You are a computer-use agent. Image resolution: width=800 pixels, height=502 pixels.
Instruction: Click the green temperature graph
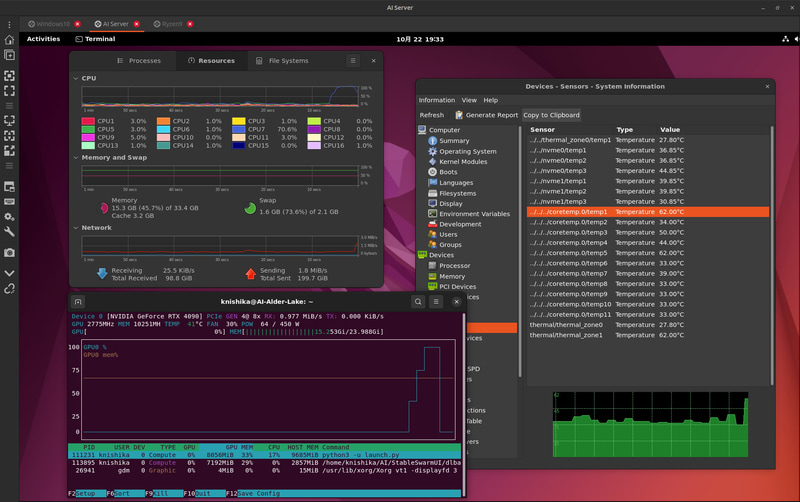[x=651, y=424]
